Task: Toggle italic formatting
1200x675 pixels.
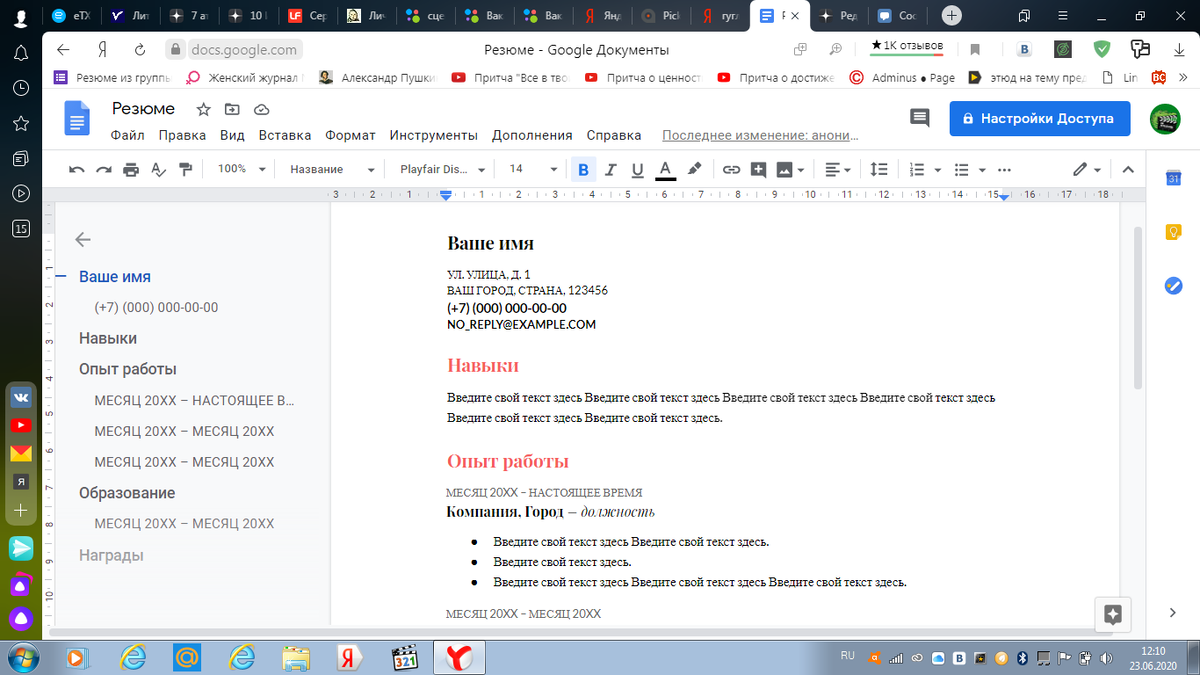Action: point(610,170)
